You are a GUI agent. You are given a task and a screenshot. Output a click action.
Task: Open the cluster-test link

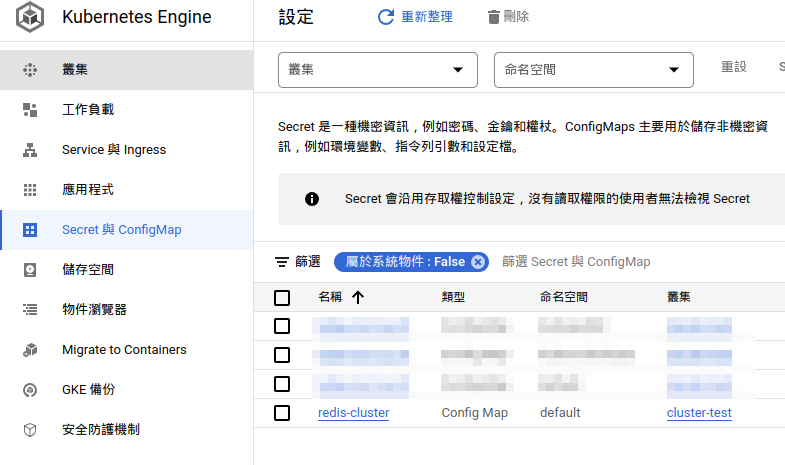[699, 413]
